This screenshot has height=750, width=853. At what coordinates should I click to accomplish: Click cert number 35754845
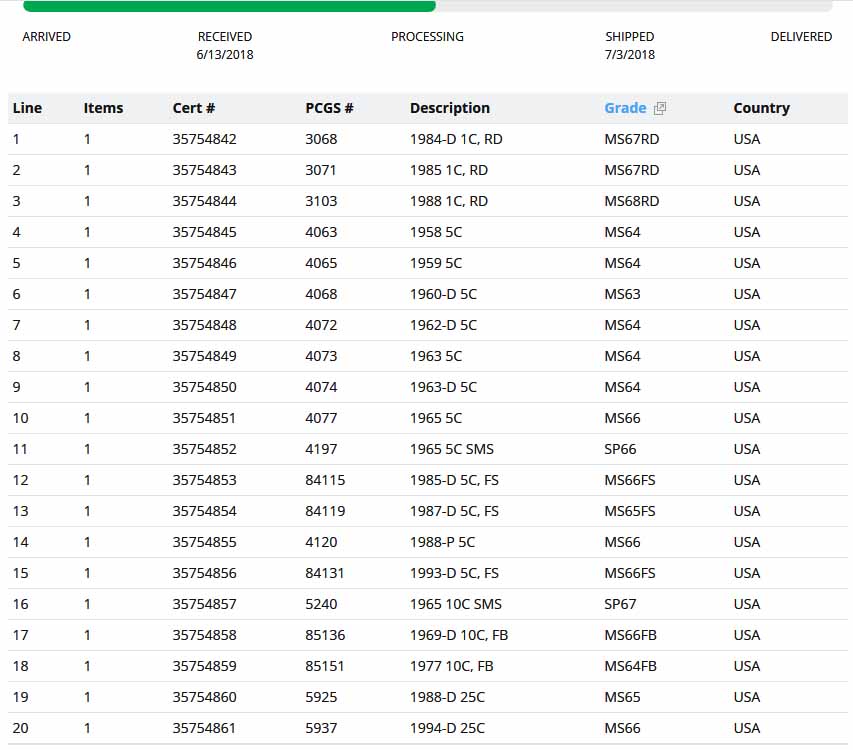tap(205, 232)
